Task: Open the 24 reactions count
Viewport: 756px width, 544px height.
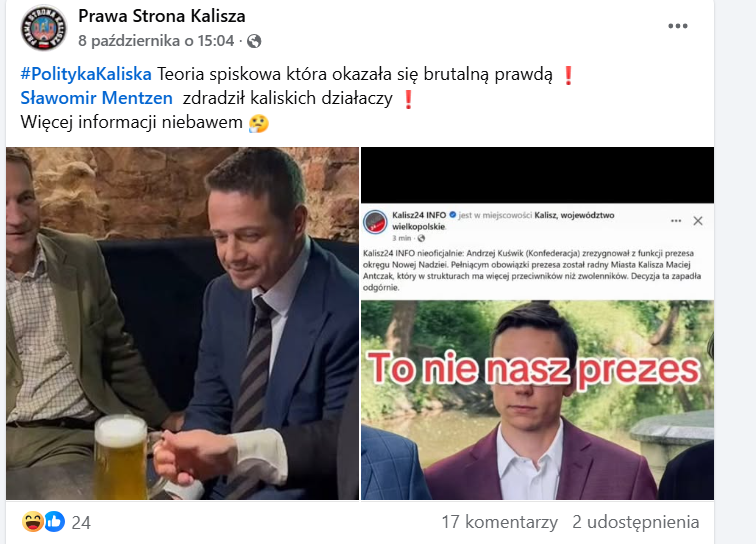Action: 81,523
